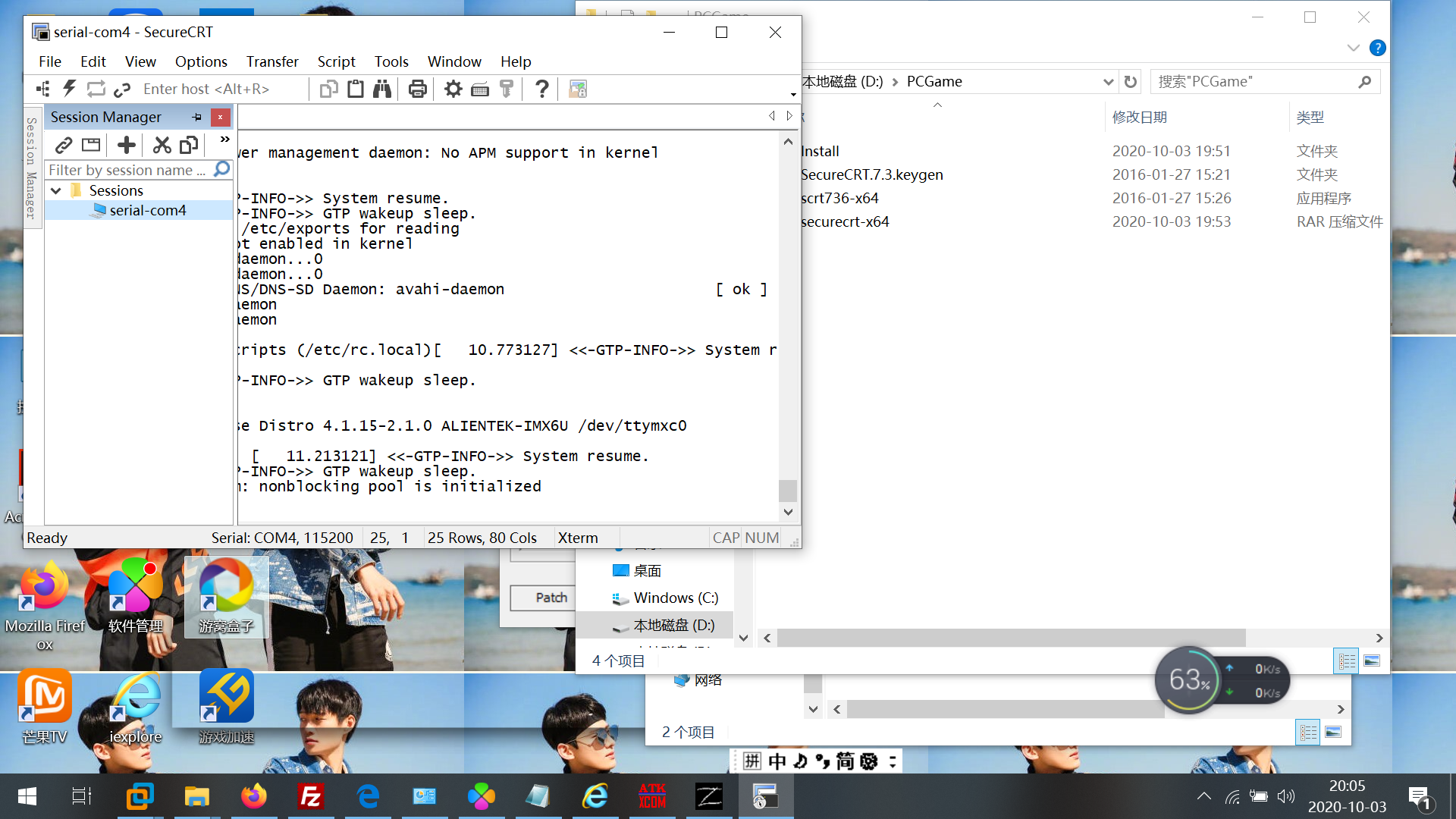
Task: Open the PCGame address bar dropdown arrow
Action: (1109, 81)
